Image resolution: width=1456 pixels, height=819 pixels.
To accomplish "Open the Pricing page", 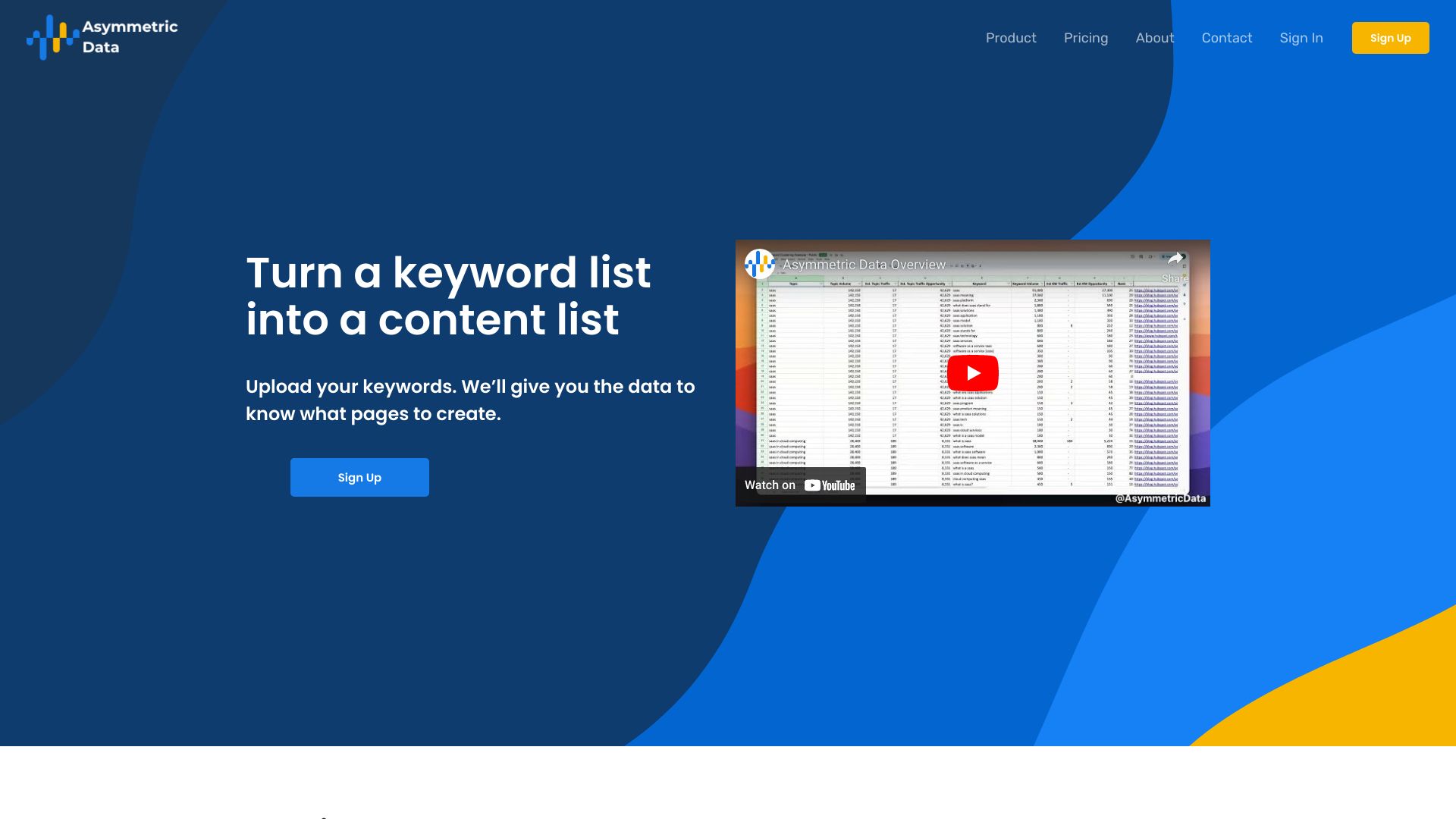I will (x=1086, y=38).
